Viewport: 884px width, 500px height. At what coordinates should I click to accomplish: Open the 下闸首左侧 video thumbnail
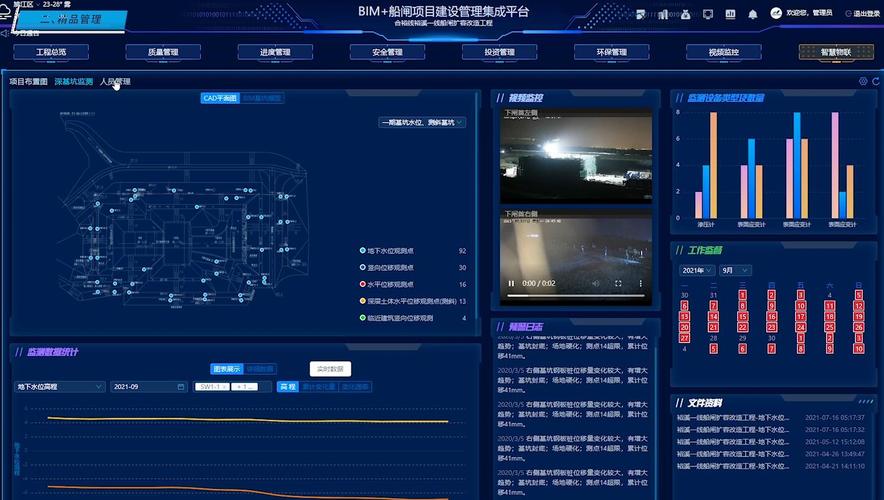(x=576, y=156)
